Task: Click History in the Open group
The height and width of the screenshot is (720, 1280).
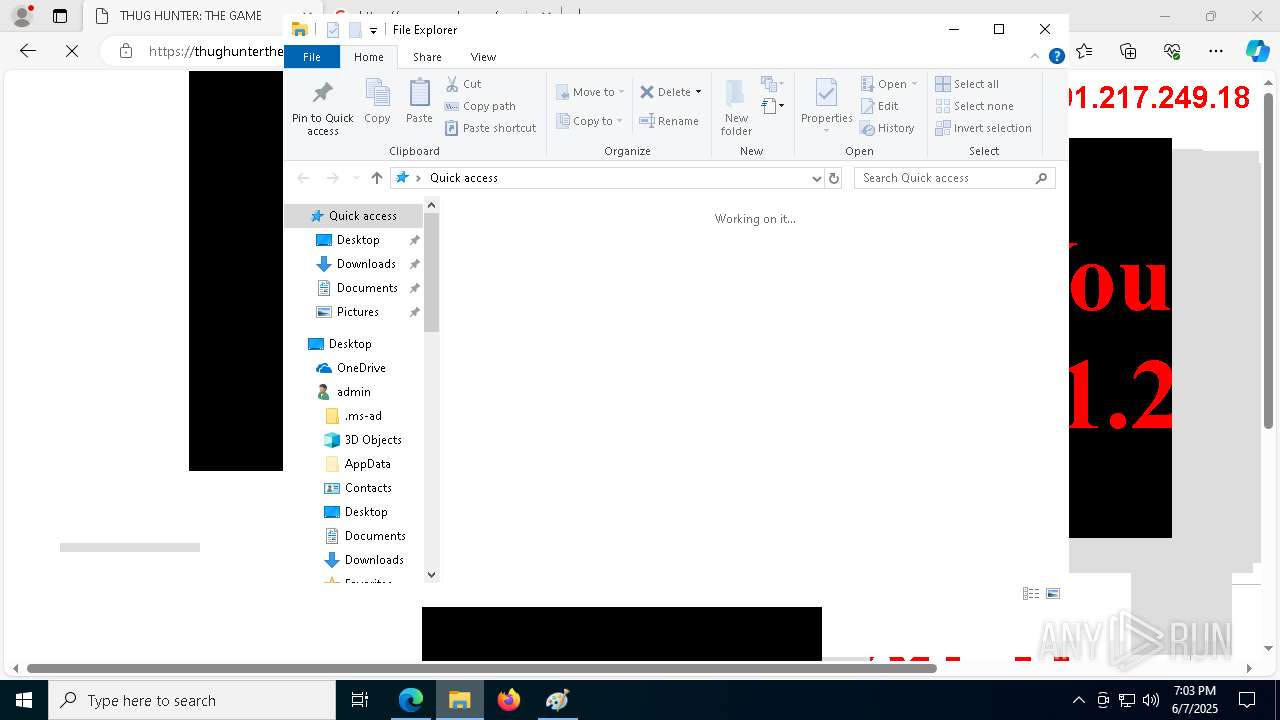Action: point(887,128)
